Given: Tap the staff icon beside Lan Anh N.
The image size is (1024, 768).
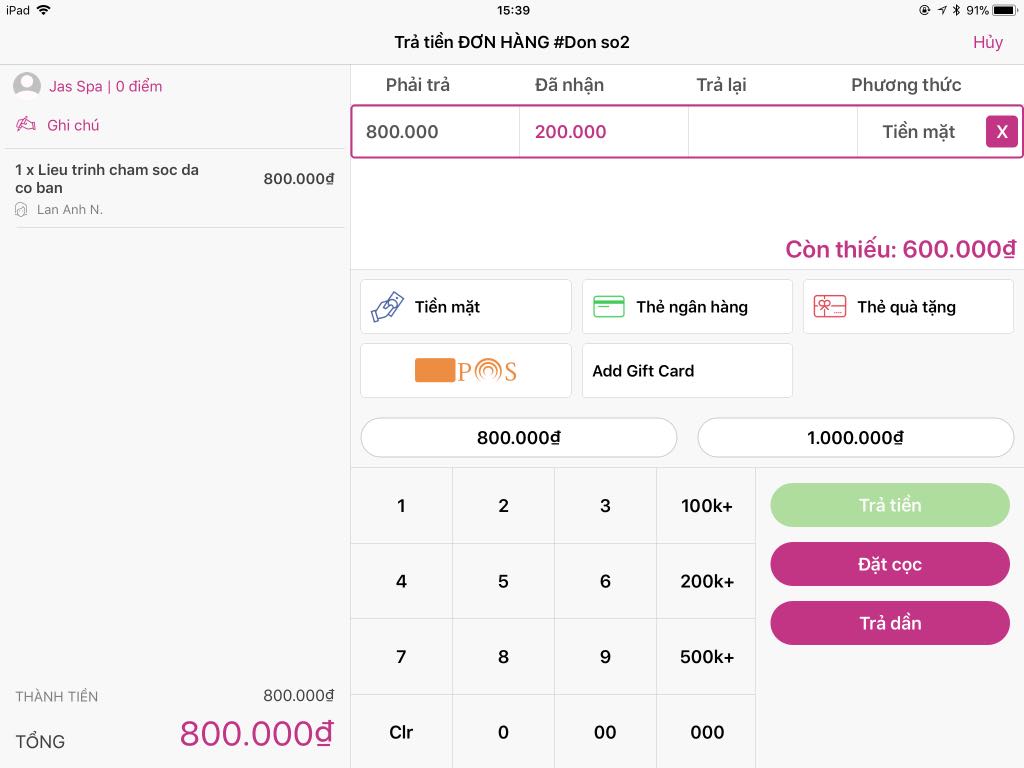Looking at the screenshot, I should 21,210.
